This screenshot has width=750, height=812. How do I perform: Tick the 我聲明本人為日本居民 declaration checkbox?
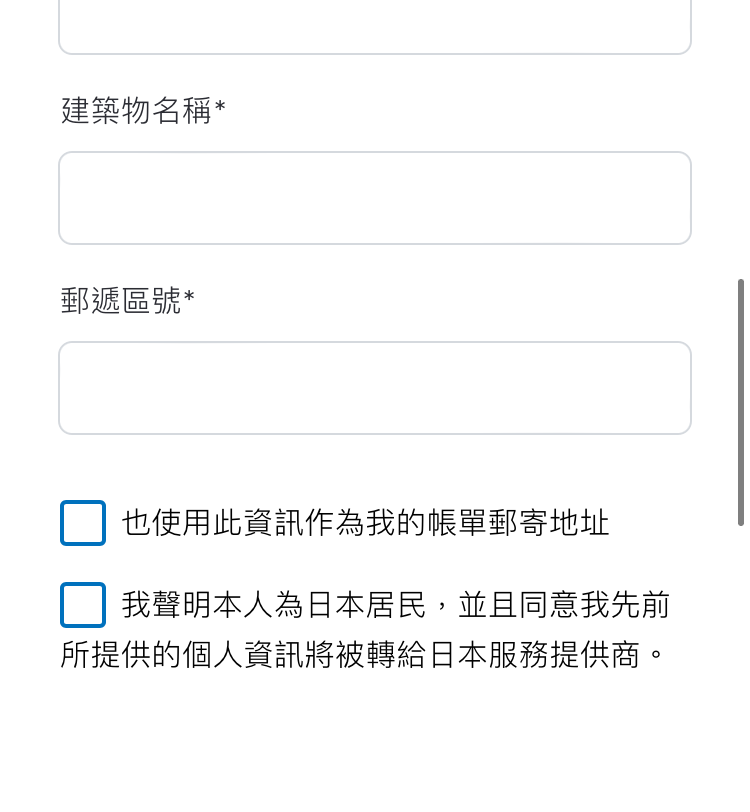tap(83, 605)
